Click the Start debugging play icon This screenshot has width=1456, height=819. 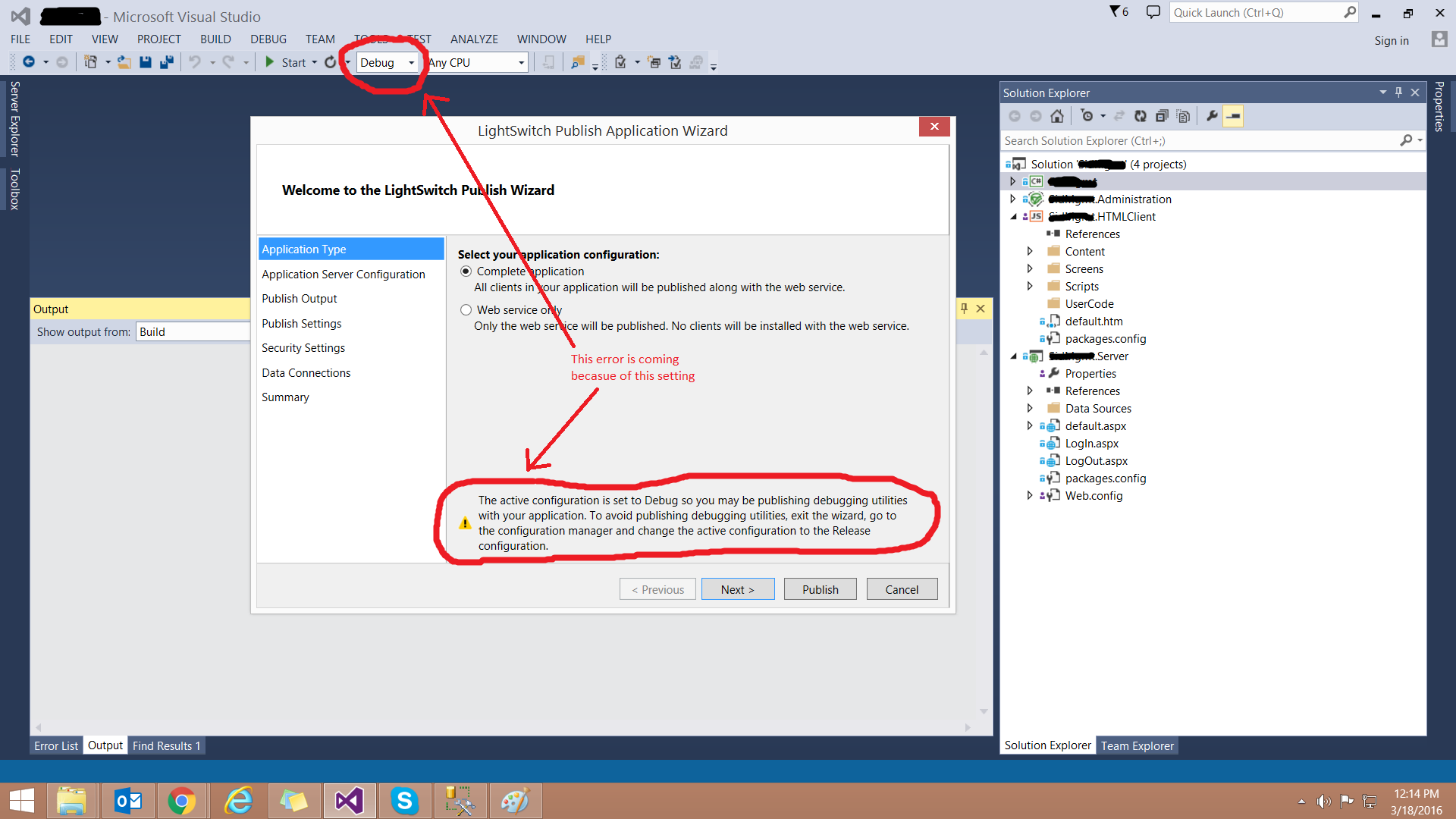(269, 62)
